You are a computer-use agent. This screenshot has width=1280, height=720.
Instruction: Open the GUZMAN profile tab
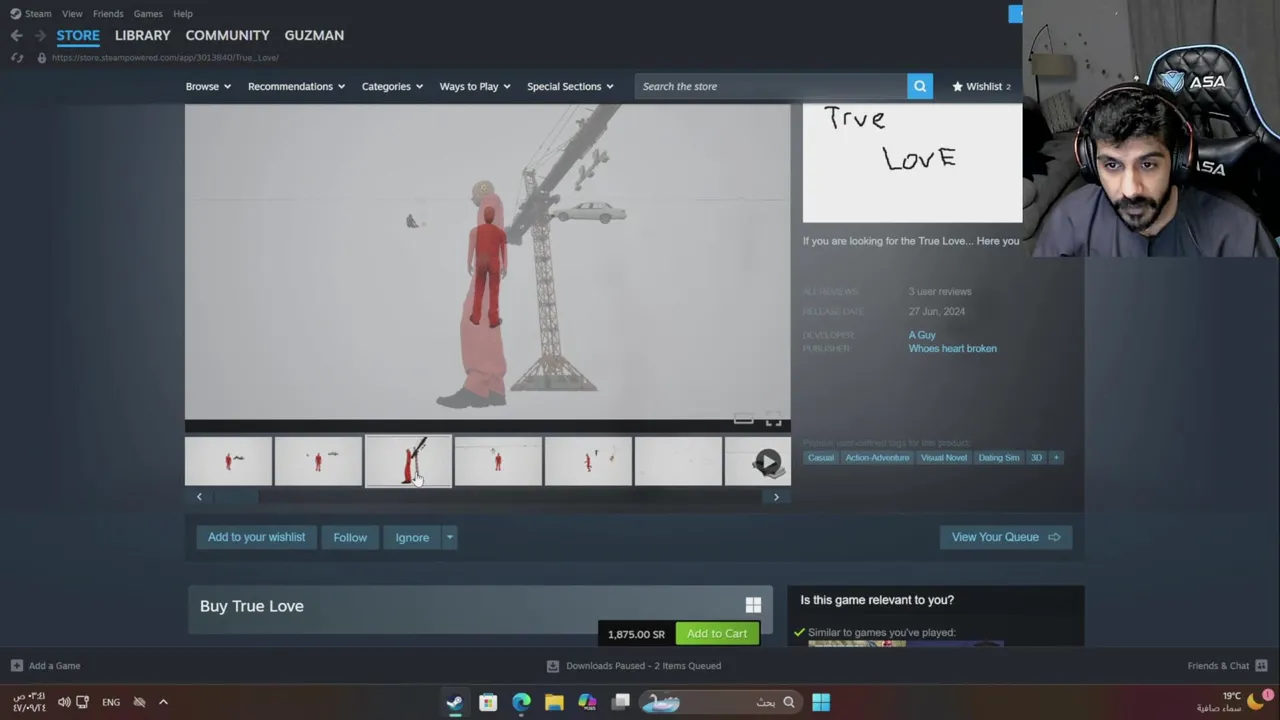[314, 35]
